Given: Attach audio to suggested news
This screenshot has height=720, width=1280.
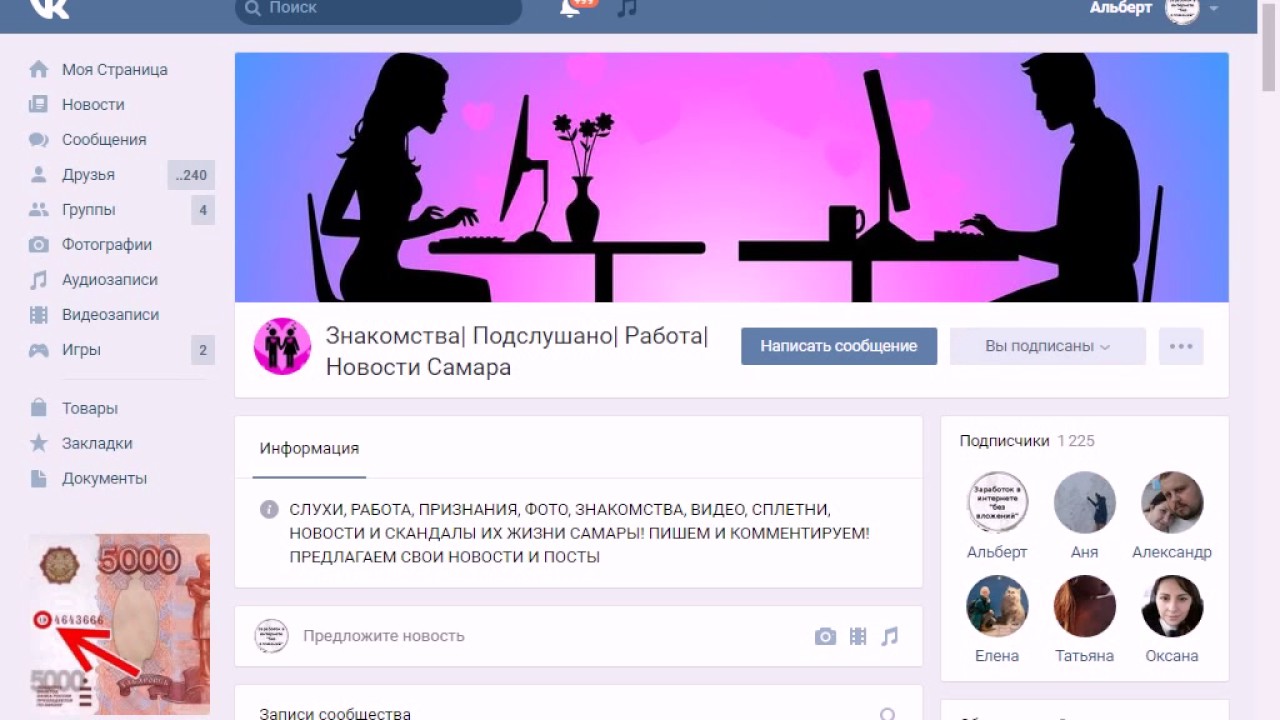Looking at the screenshot, I should click(x=890, y=636).
